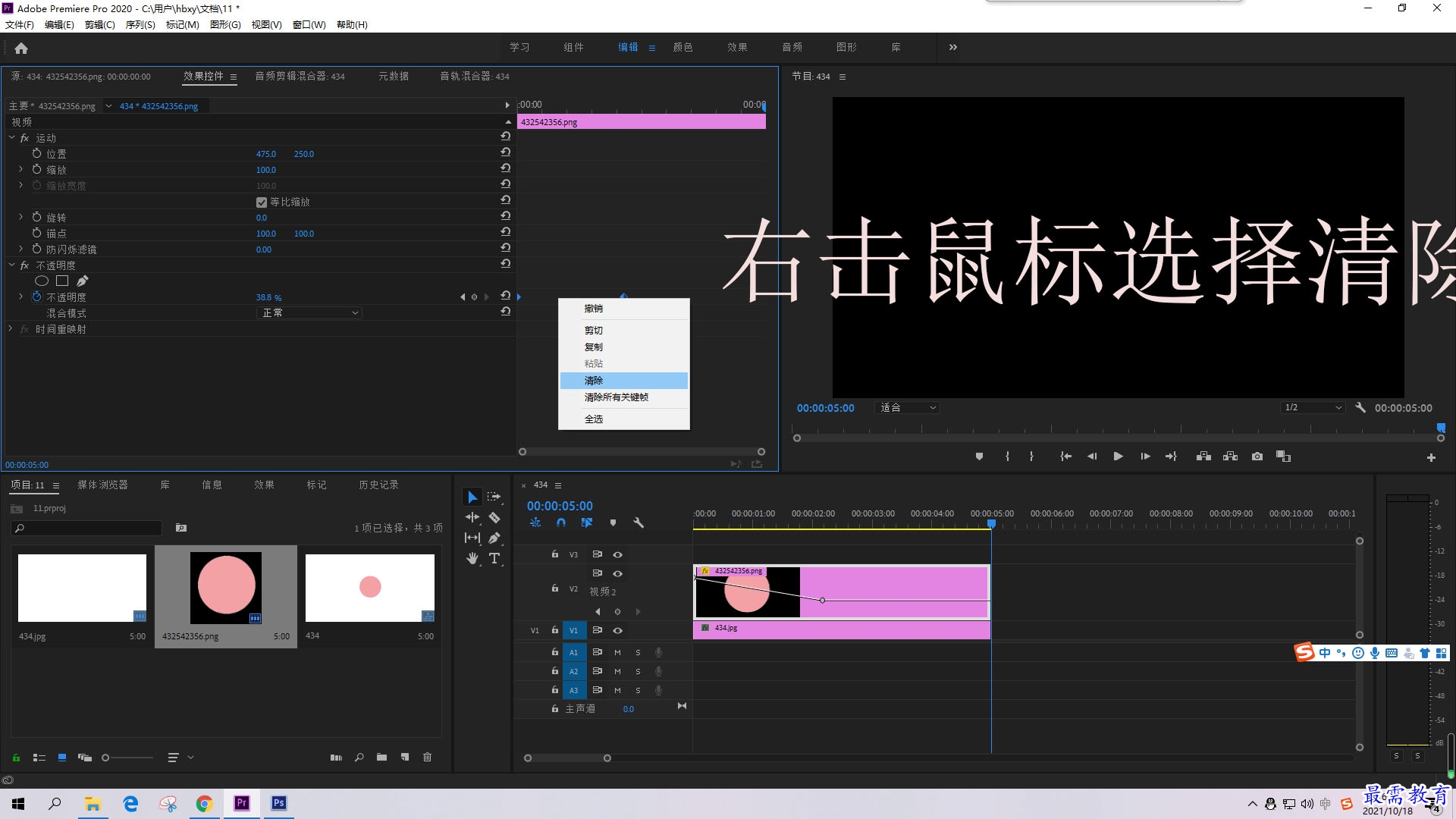The height and width of the screenshot is (819, 1456).
Task: Click the Lift button in program monitor
Action: point(1203,457)
